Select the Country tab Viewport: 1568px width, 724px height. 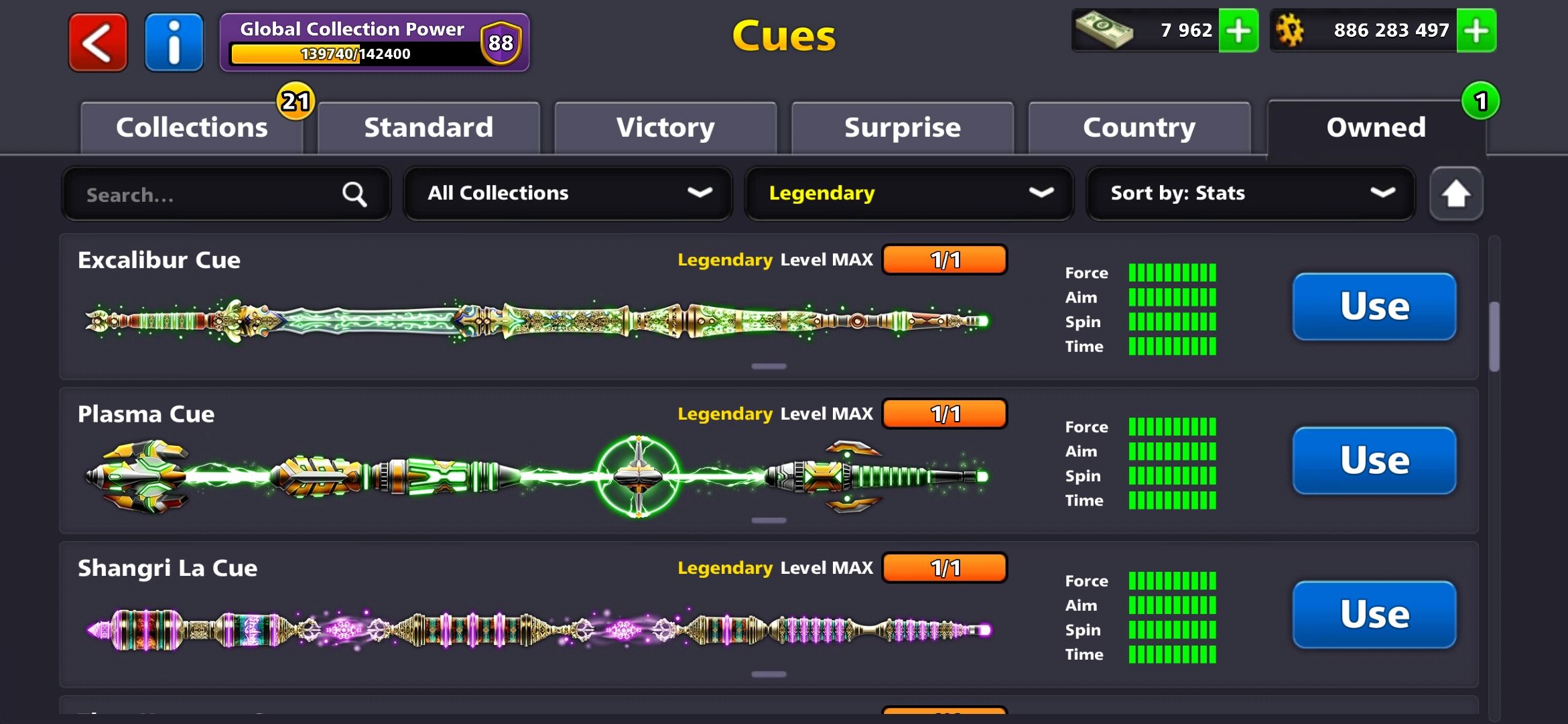[x=1139, y=127]
